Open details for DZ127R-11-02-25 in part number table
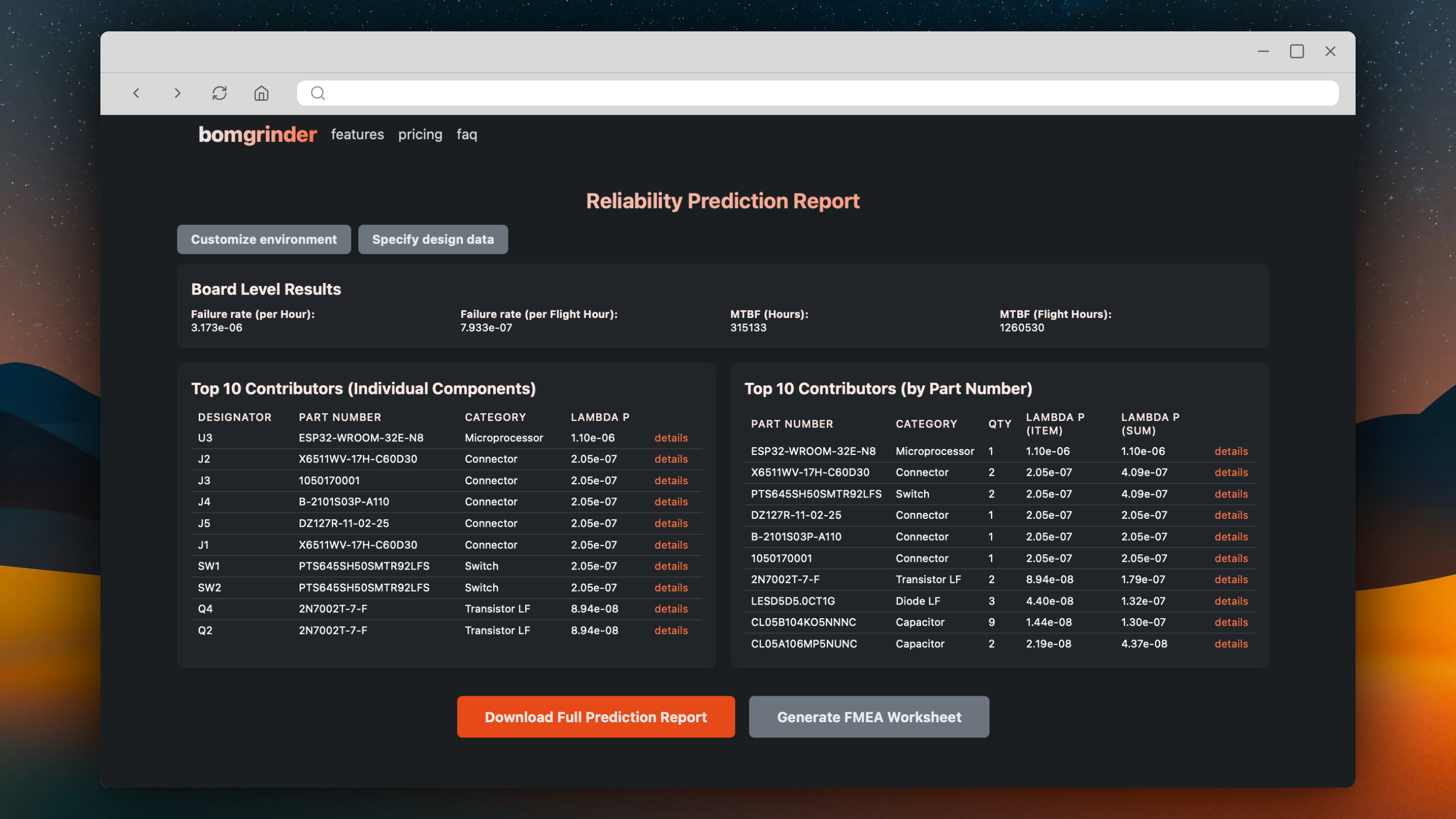This screenshot has width=1456, height=819. 1231,515
